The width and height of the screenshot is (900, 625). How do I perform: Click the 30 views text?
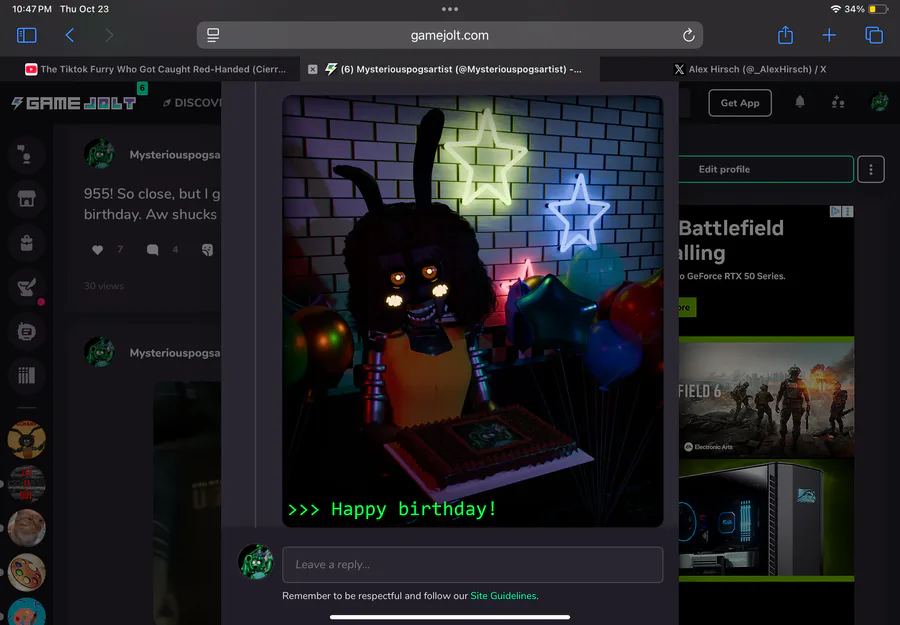(104, 286)
